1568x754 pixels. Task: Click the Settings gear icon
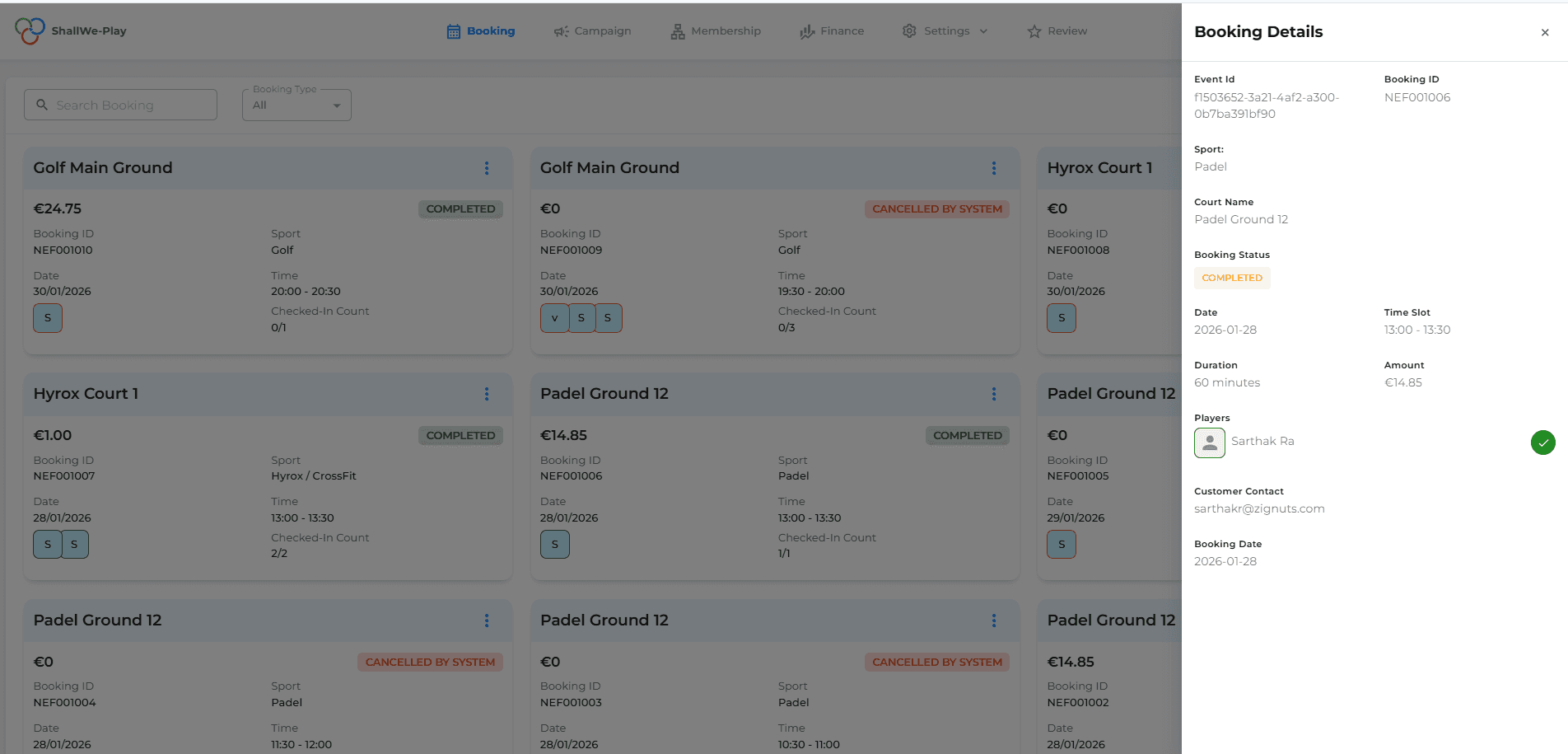tap(909, 31)
